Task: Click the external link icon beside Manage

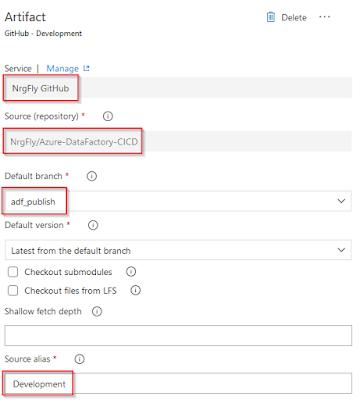Action: (86, 68)
